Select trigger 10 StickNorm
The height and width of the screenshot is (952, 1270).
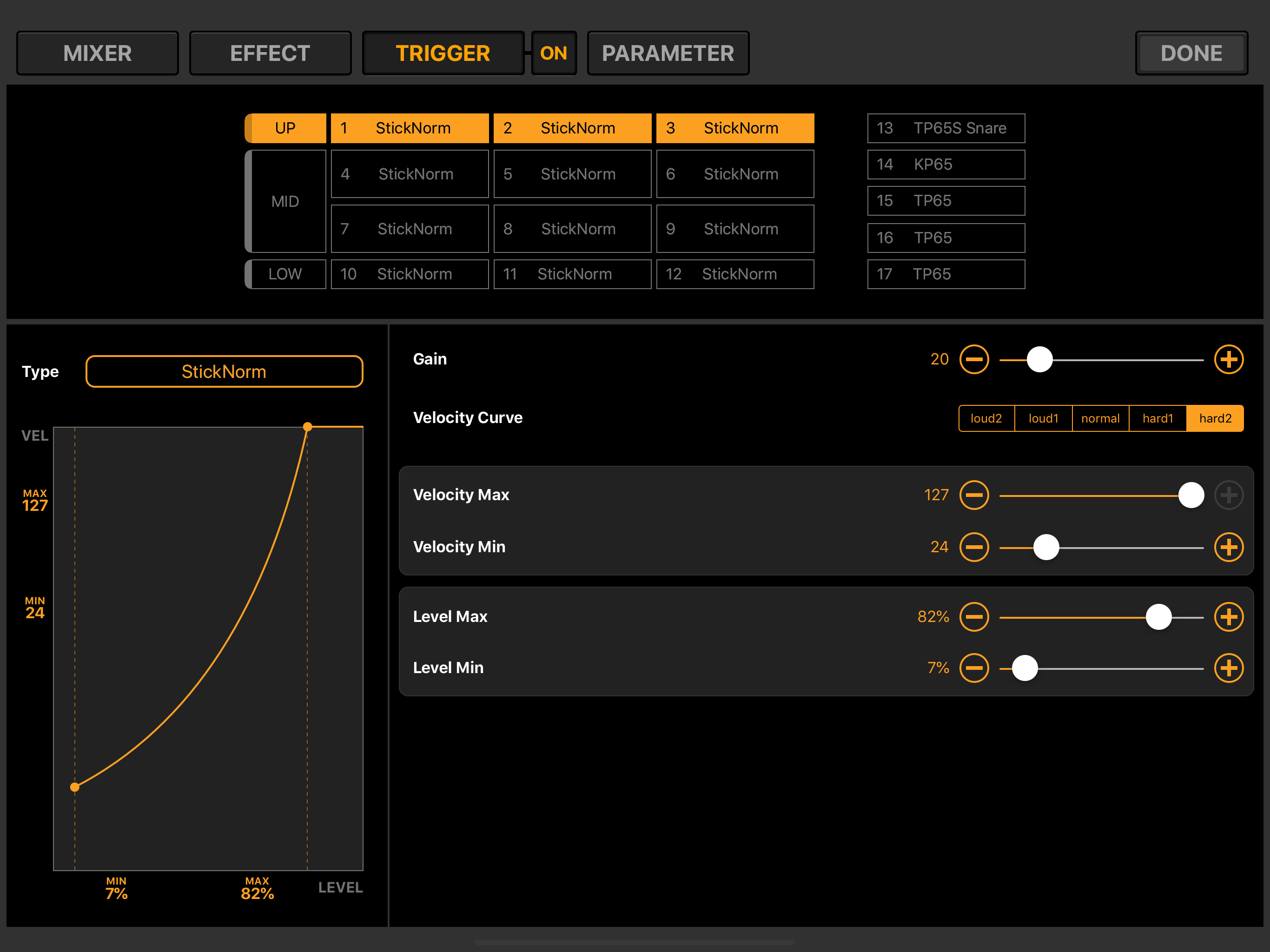[x=410, y=274]
